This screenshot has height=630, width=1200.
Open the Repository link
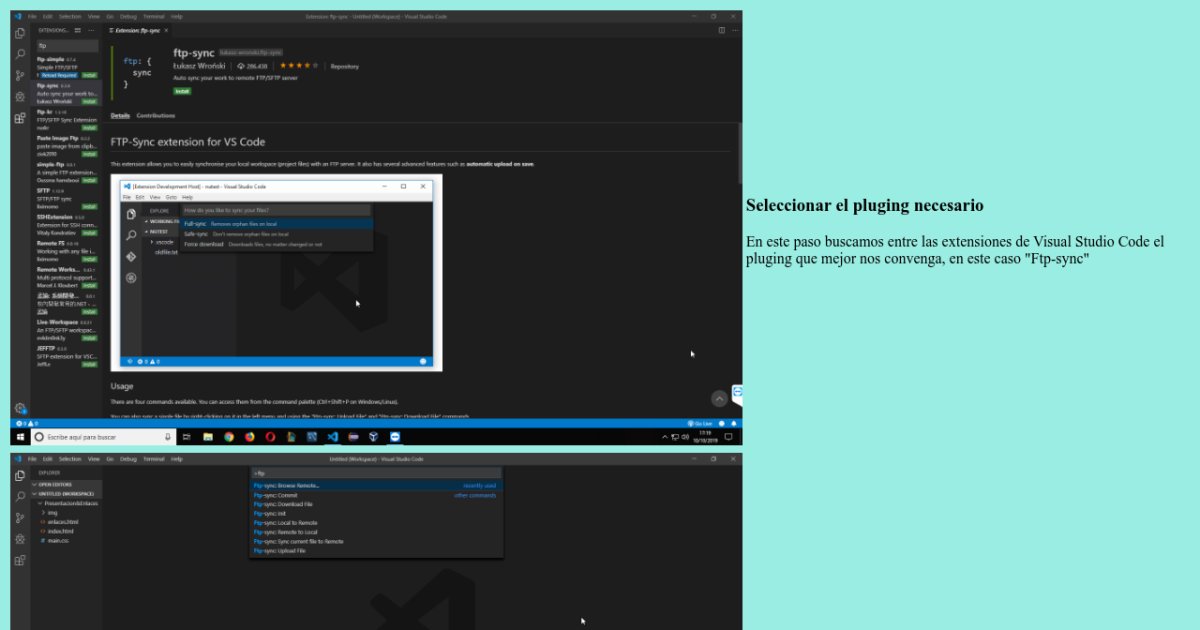click(x=344, y=66)
